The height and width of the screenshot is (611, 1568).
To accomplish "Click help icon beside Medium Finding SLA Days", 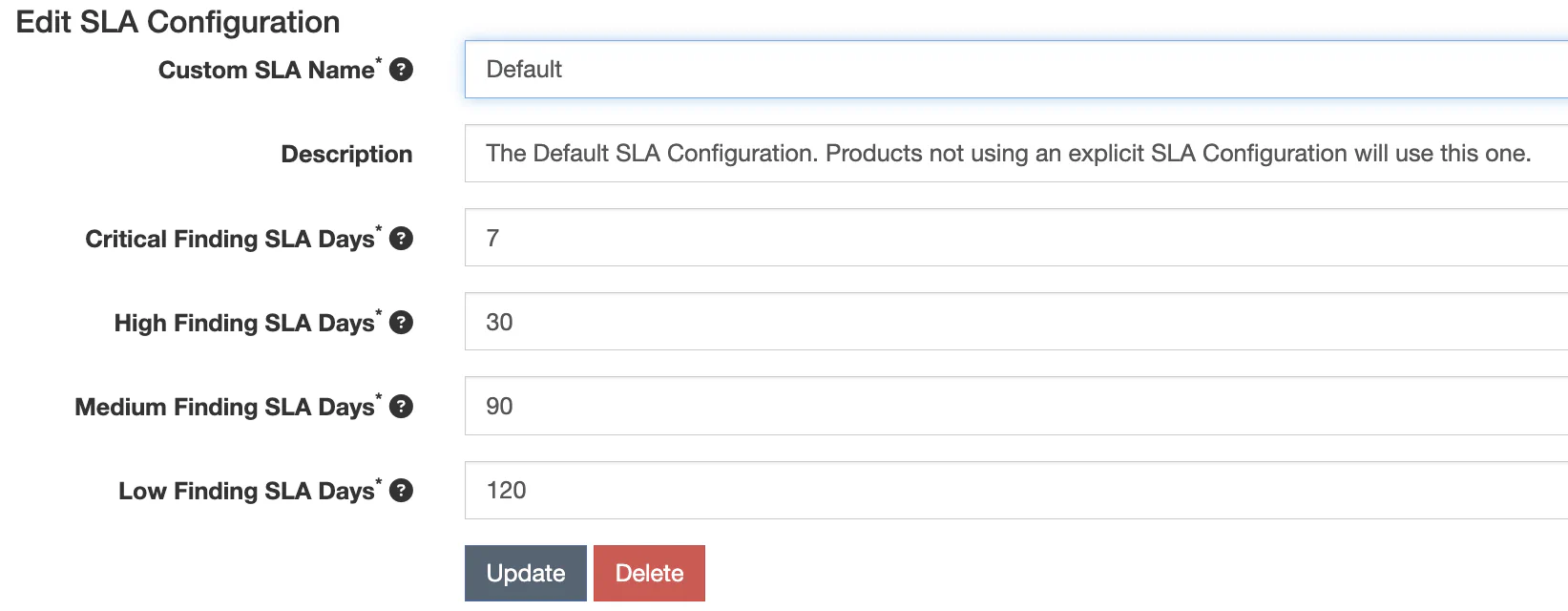I will (x=402, y=407).
